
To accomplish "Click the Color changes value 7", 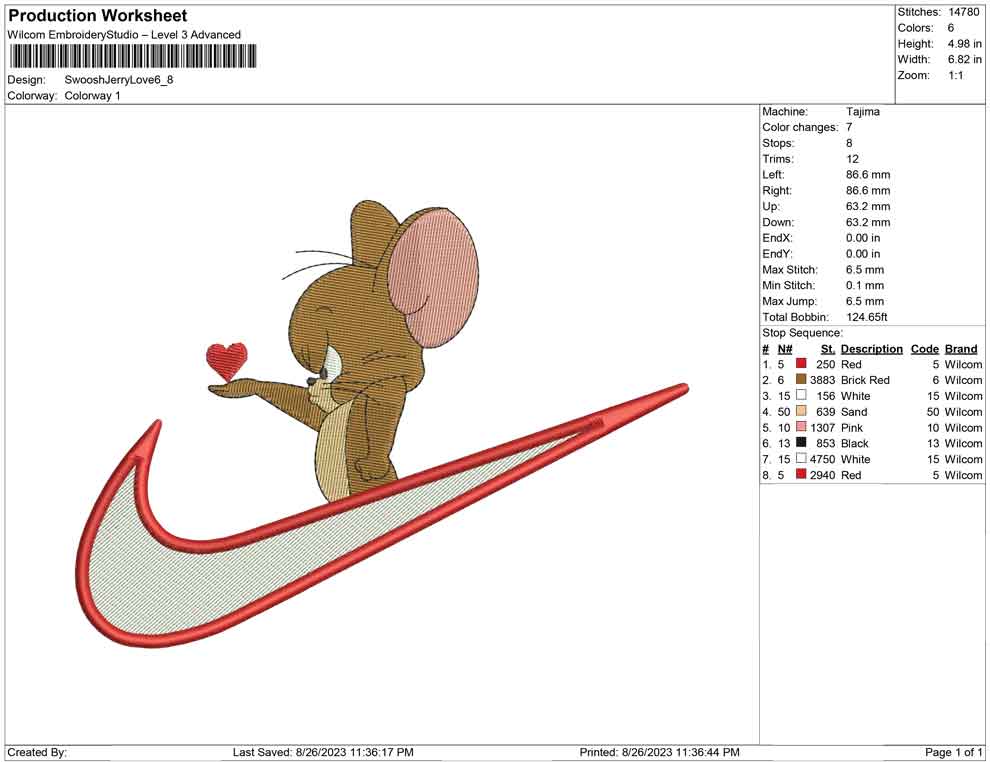I will coord(849,128).
